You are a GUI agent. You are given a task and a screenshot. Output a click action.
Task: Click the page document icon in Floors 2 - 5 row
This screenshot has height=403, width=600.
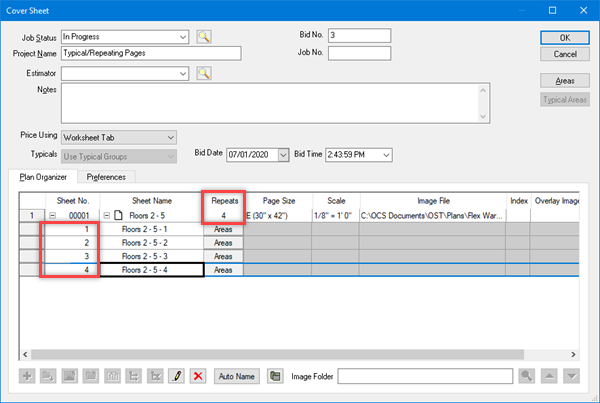click(x=119, y=215)
